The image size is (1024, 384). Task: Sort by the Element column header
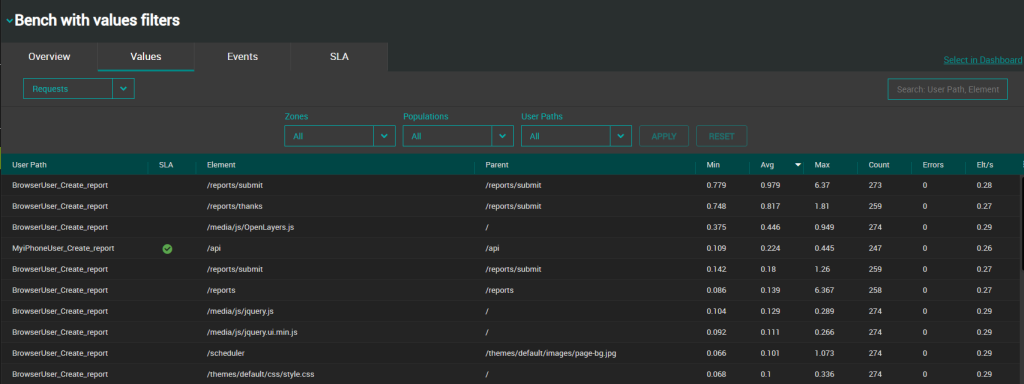pyautogui.click(x=221, y=165)
